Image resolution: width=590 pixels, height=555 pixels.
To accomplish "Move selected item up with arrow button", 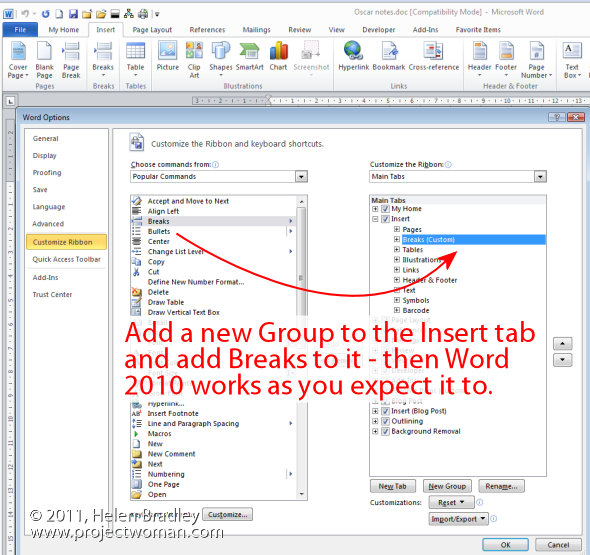I will [x=563, y=344].
